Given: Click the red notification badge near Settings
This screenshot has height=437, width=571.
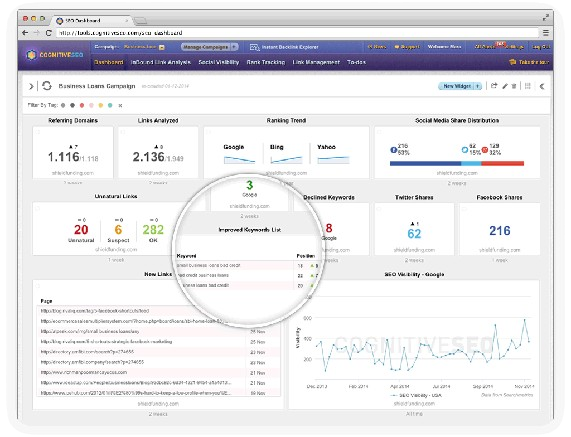Looking at the screenshot, I should [x=500, y=44].
